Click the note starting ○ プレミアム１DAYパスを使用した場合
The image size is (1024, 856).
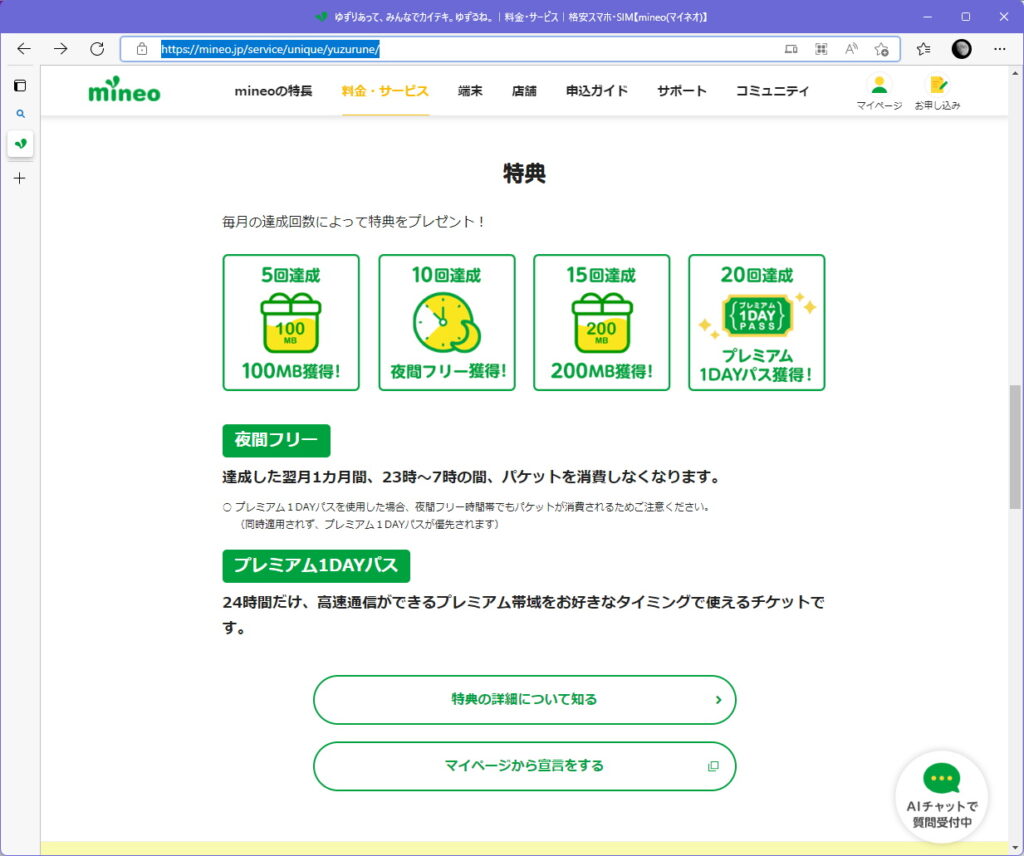coord(466,507)
